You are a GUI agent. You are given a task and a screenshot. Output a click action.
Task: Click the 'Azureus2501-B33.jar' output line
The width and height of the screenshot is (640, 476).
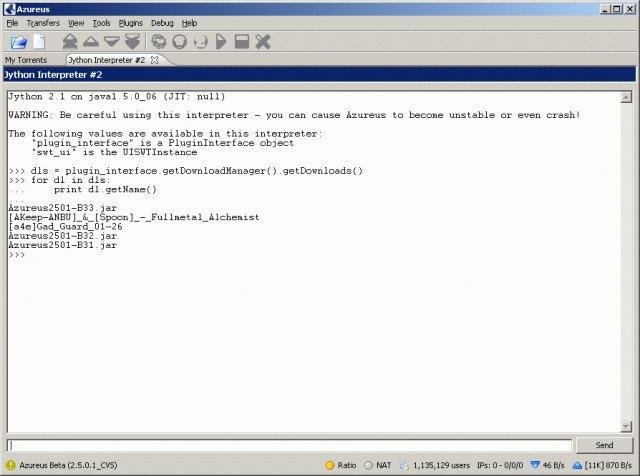click(x=62, y=208)
